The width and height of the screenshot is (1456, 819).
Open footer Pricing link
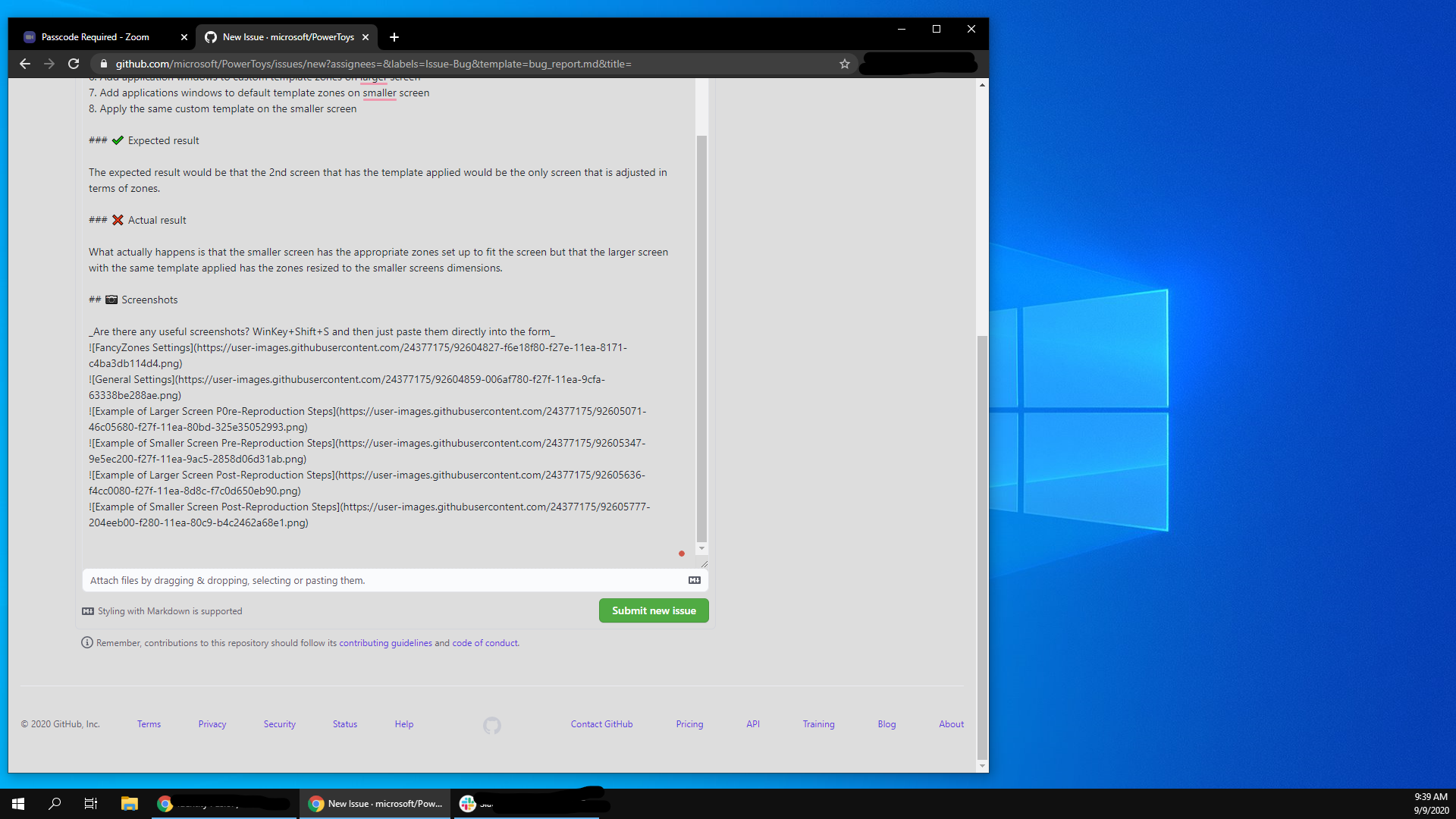[690, 724]
